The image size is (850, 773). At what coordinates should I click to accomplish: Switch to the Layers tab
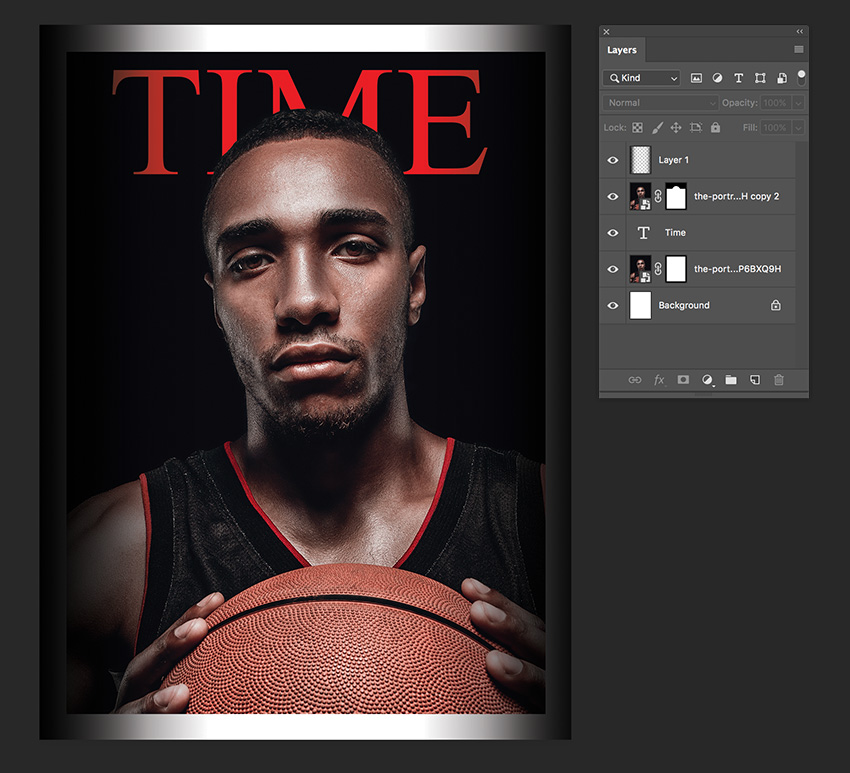tap(622, 49)
